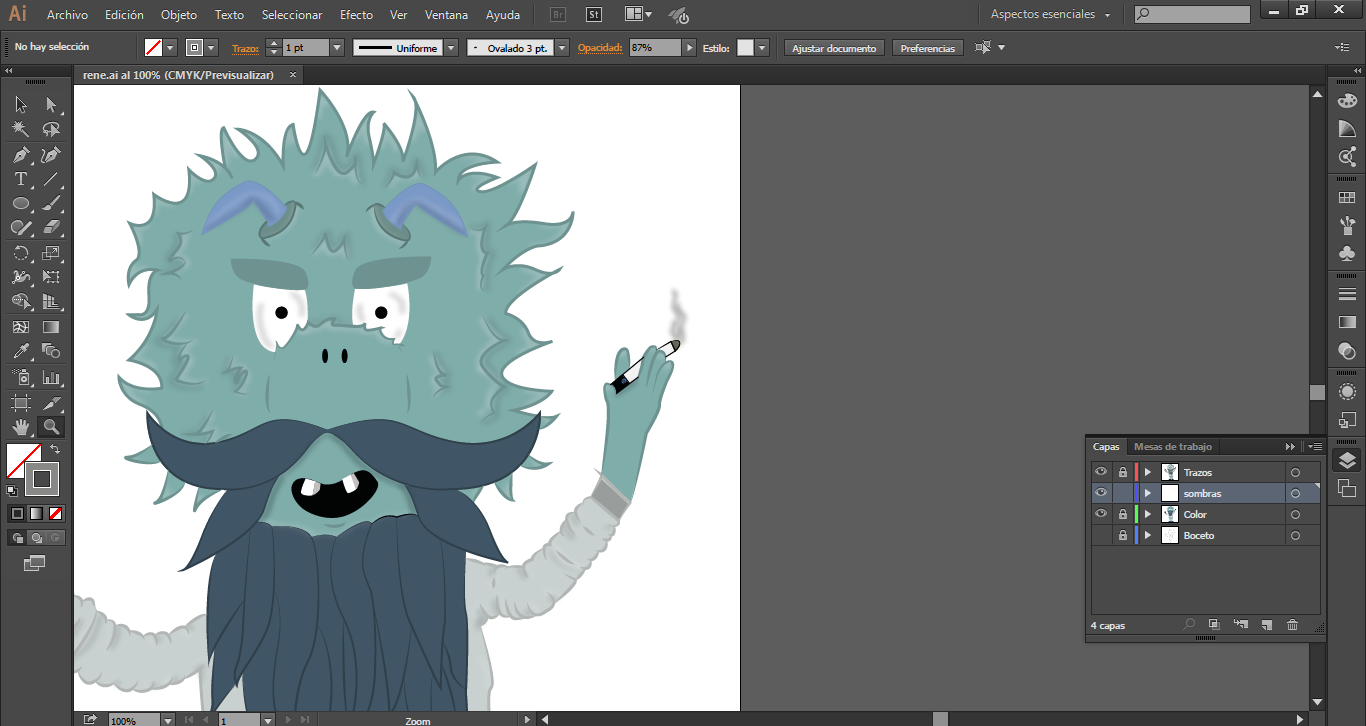
Task: Open the Efecto menu
Action: 356,15
